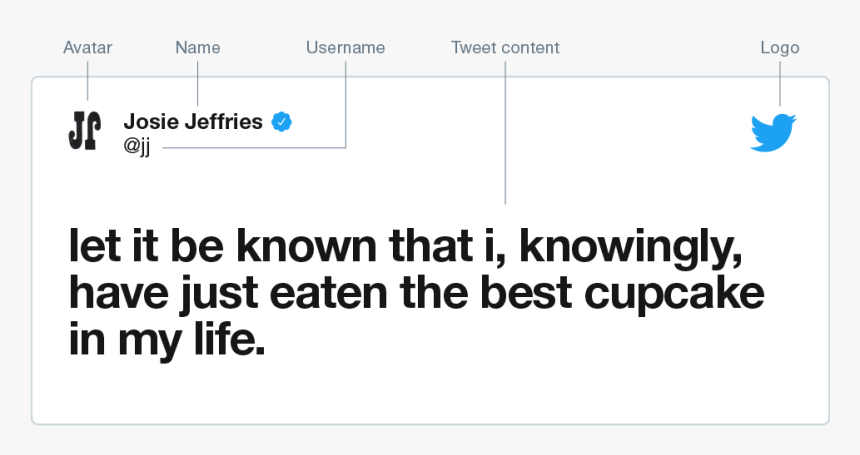Click the JJ avatar image
The height and width of the screenshot is (455, 860).
[x=84, y=130]
